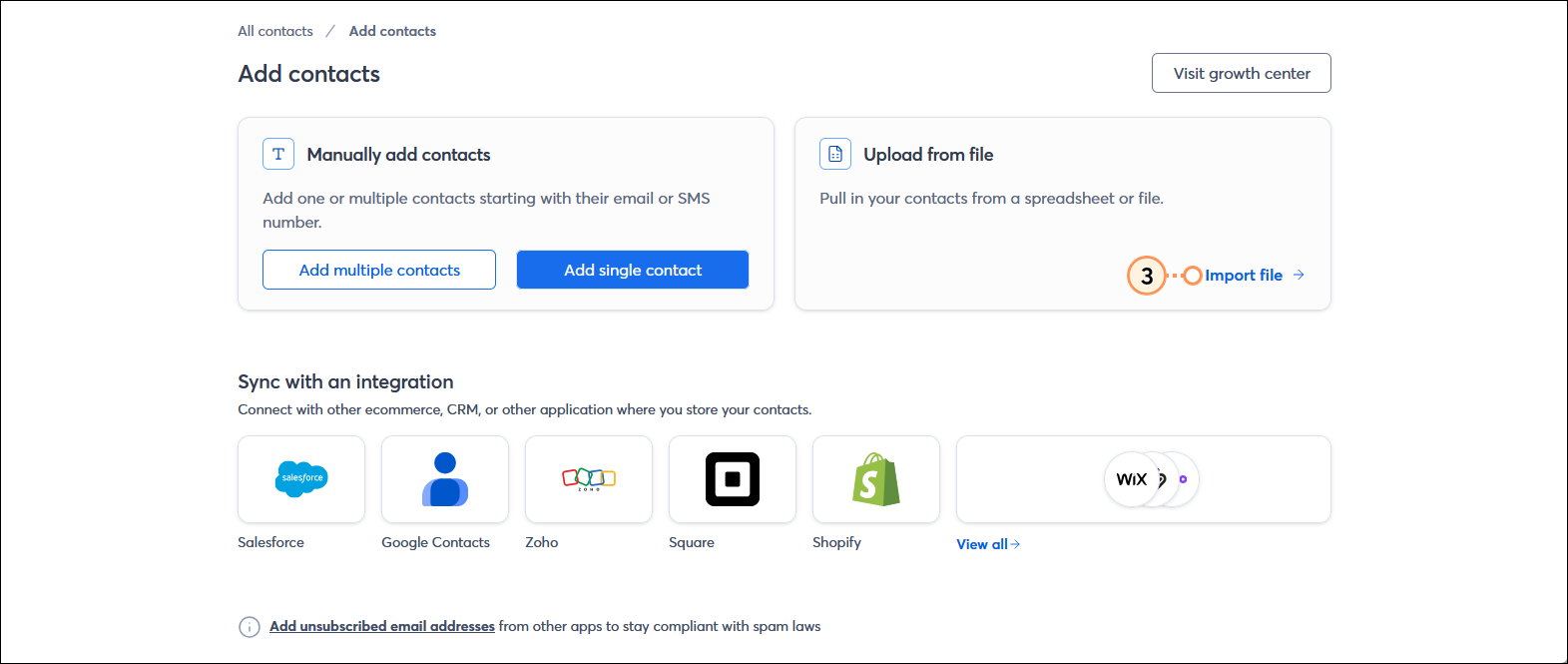The width and height of the screenshot is (1568, 664).
Task: Go back to All contacts breadcrumb
Action: pos(275,31)
